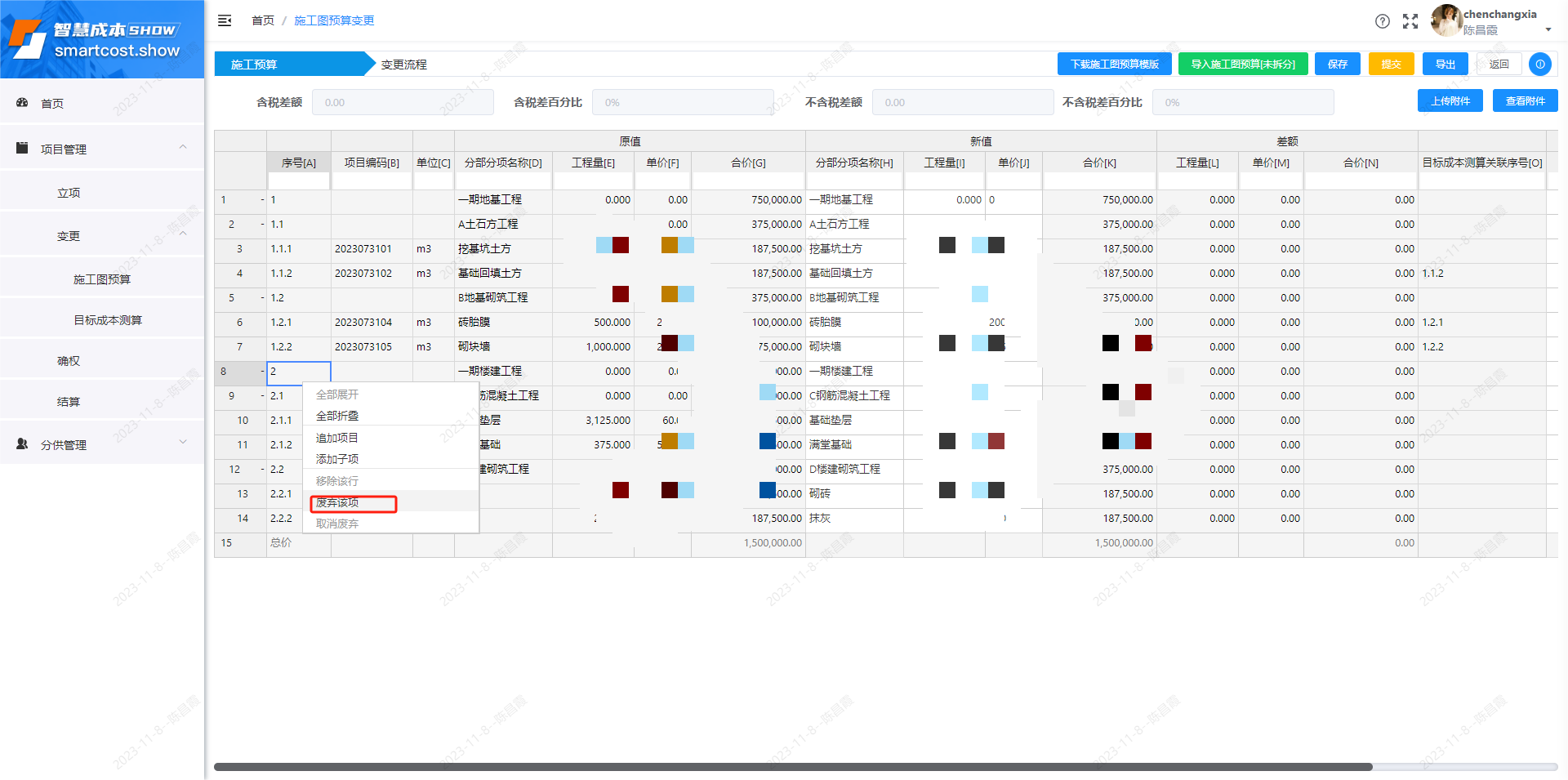Click the blue info circle icon
The image size is (1568, 780).
1539,64
